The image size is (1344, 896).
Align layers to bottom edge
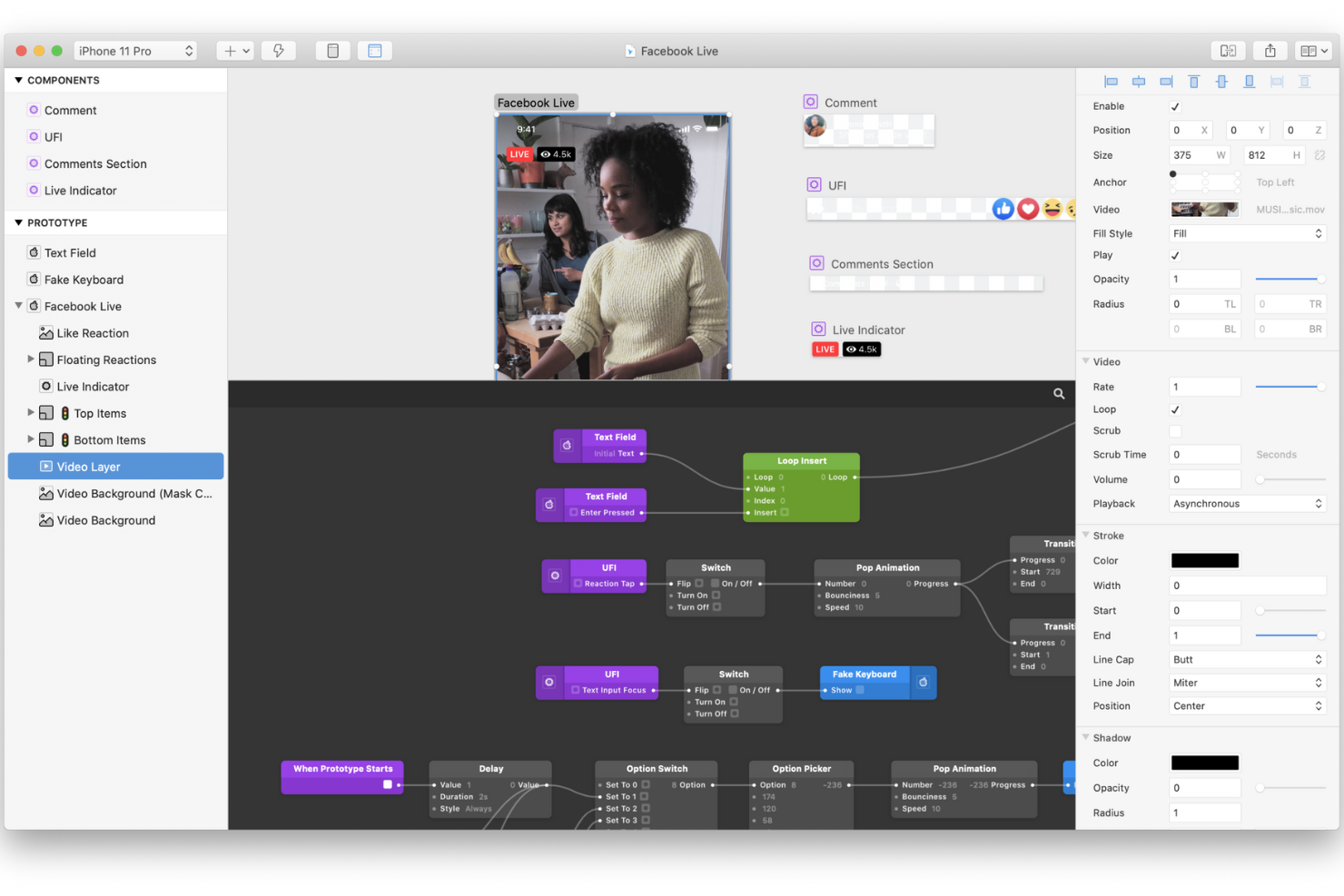click(1250, 82)
